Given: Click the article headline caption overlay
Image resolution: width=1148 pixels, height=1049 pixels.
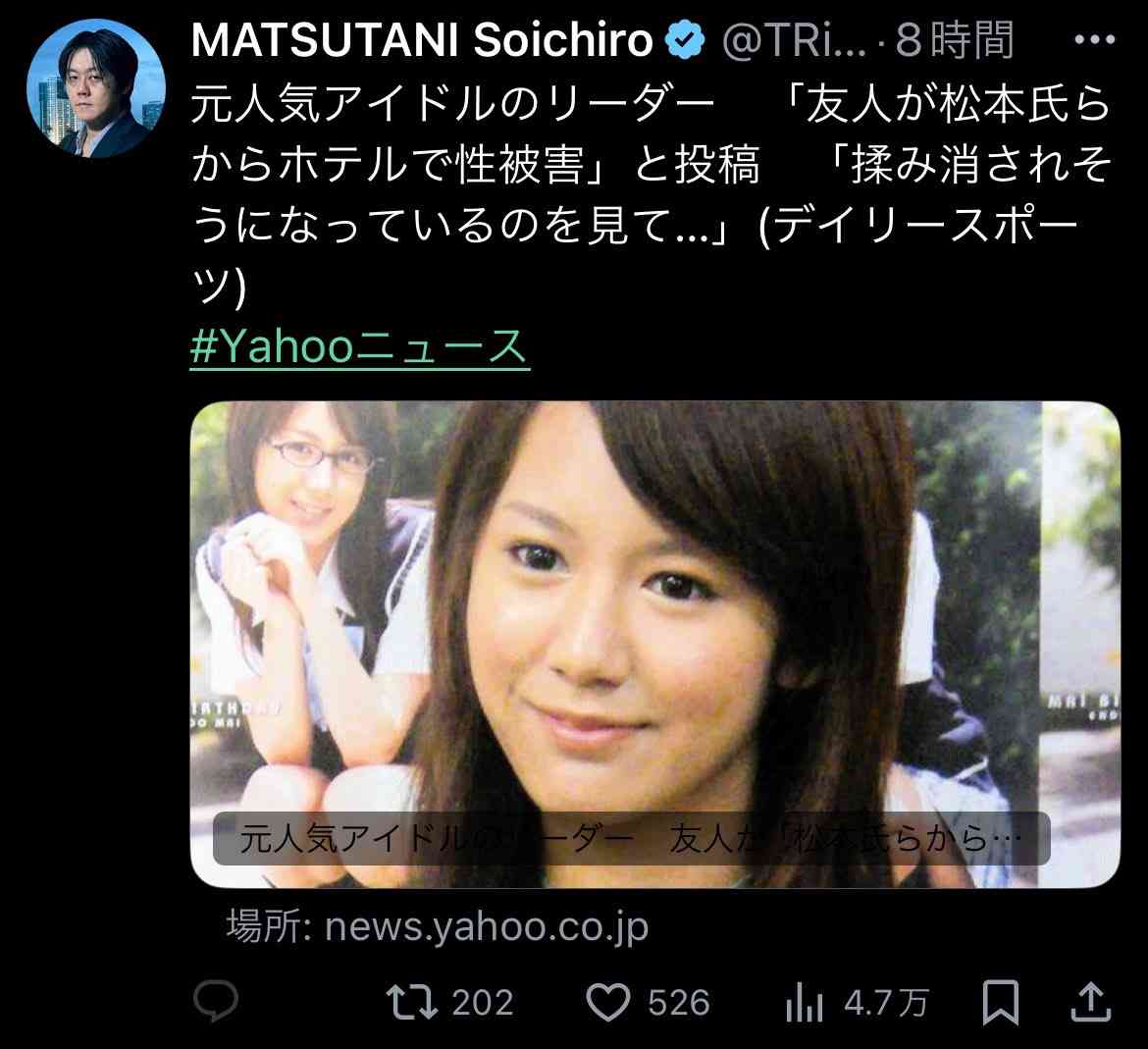Looking at the screenshot, I should click(x=631, y=839).
